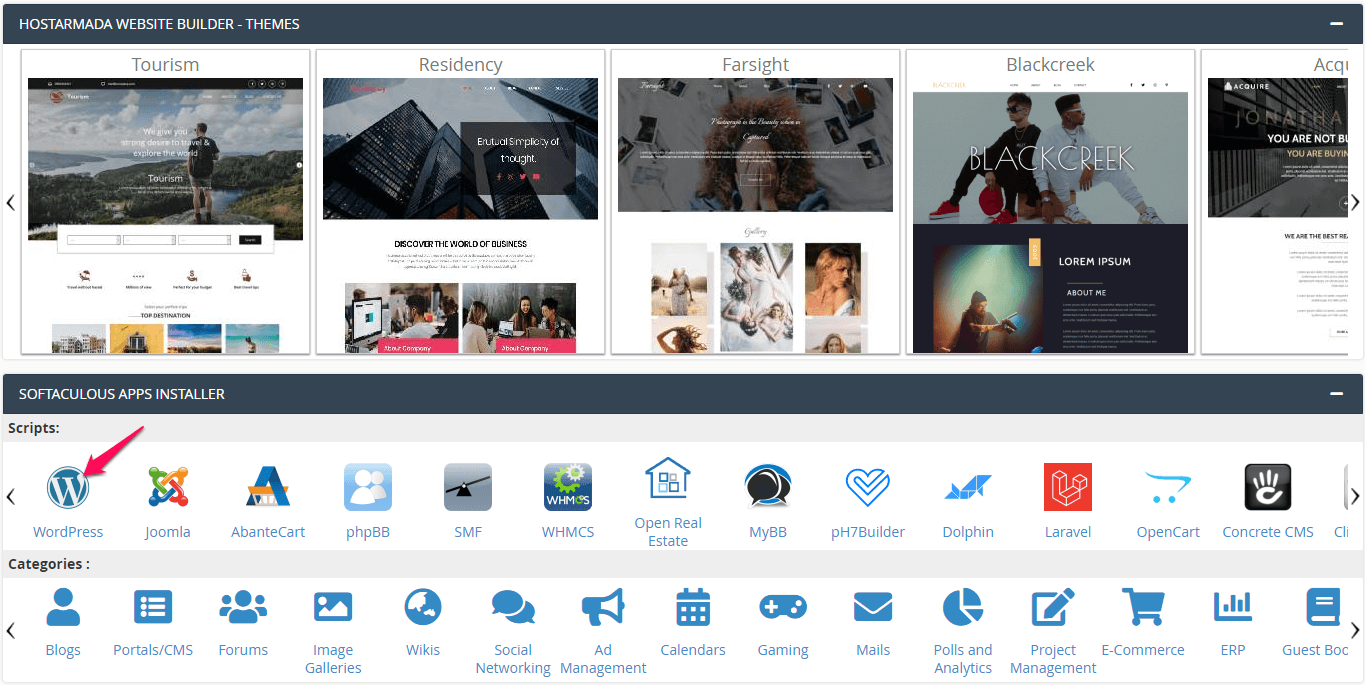Select the Wikis category icon
Image resolution: width=1365 pixels, height=685 pixels.
point(423,607)
